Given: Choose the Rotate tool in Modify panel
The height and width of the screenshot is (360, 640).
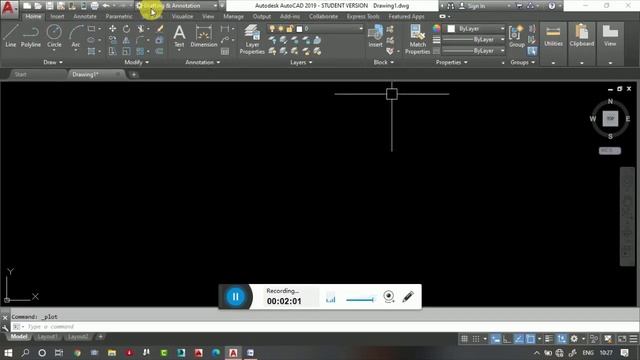Looking at the screenshot, I should tap(127, 29).
